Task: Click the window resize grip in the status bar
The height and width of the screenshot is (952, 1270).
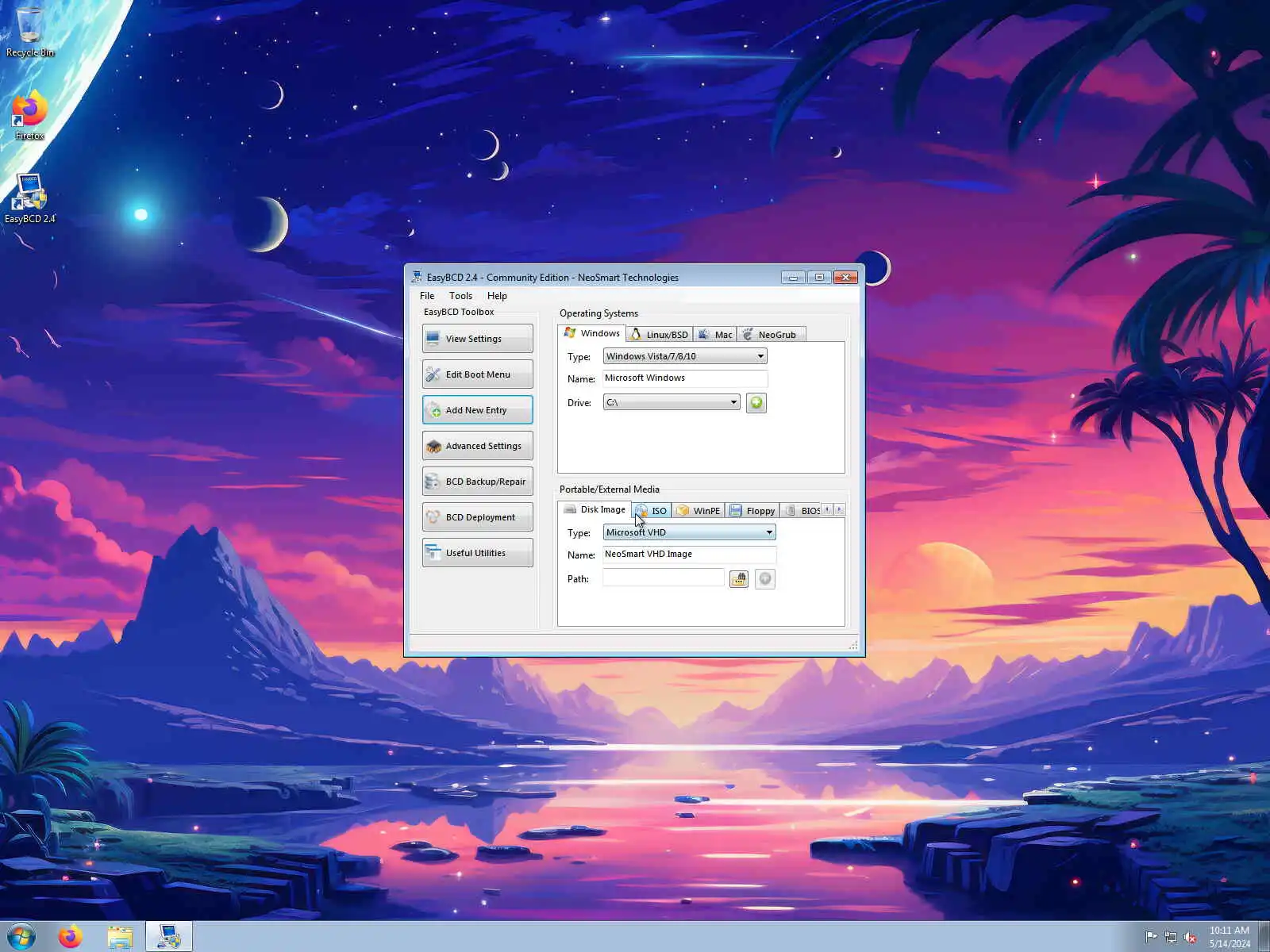Action: (x=853, y=645)
